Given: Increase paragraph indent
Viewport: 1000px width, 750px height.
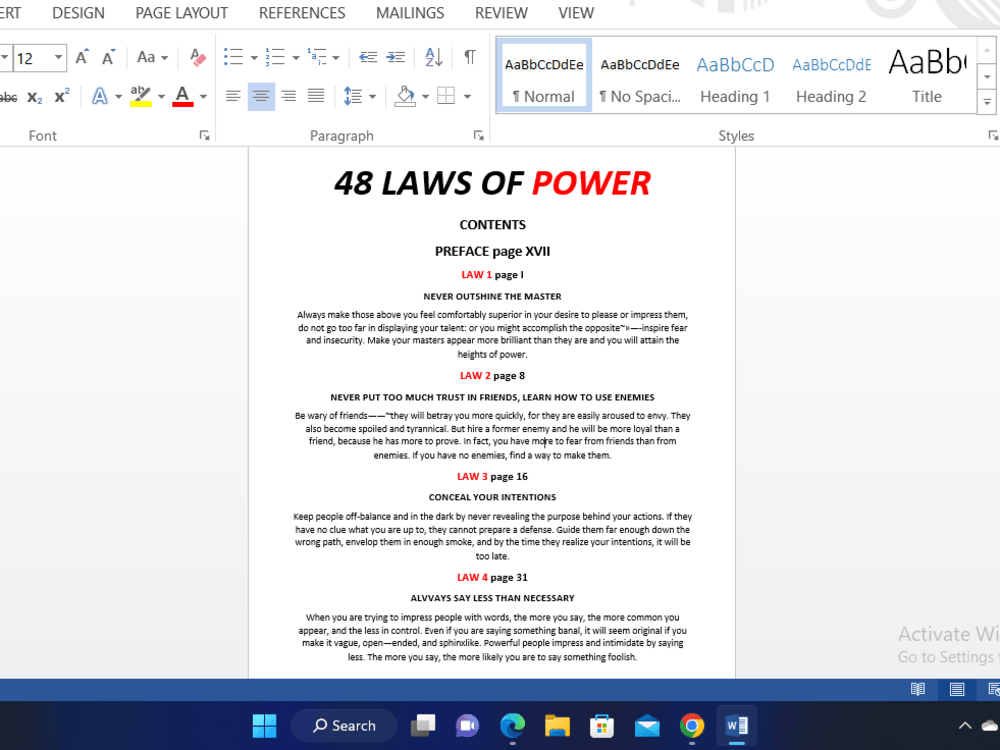Looking at the screenshot, I should click(395, 57).
